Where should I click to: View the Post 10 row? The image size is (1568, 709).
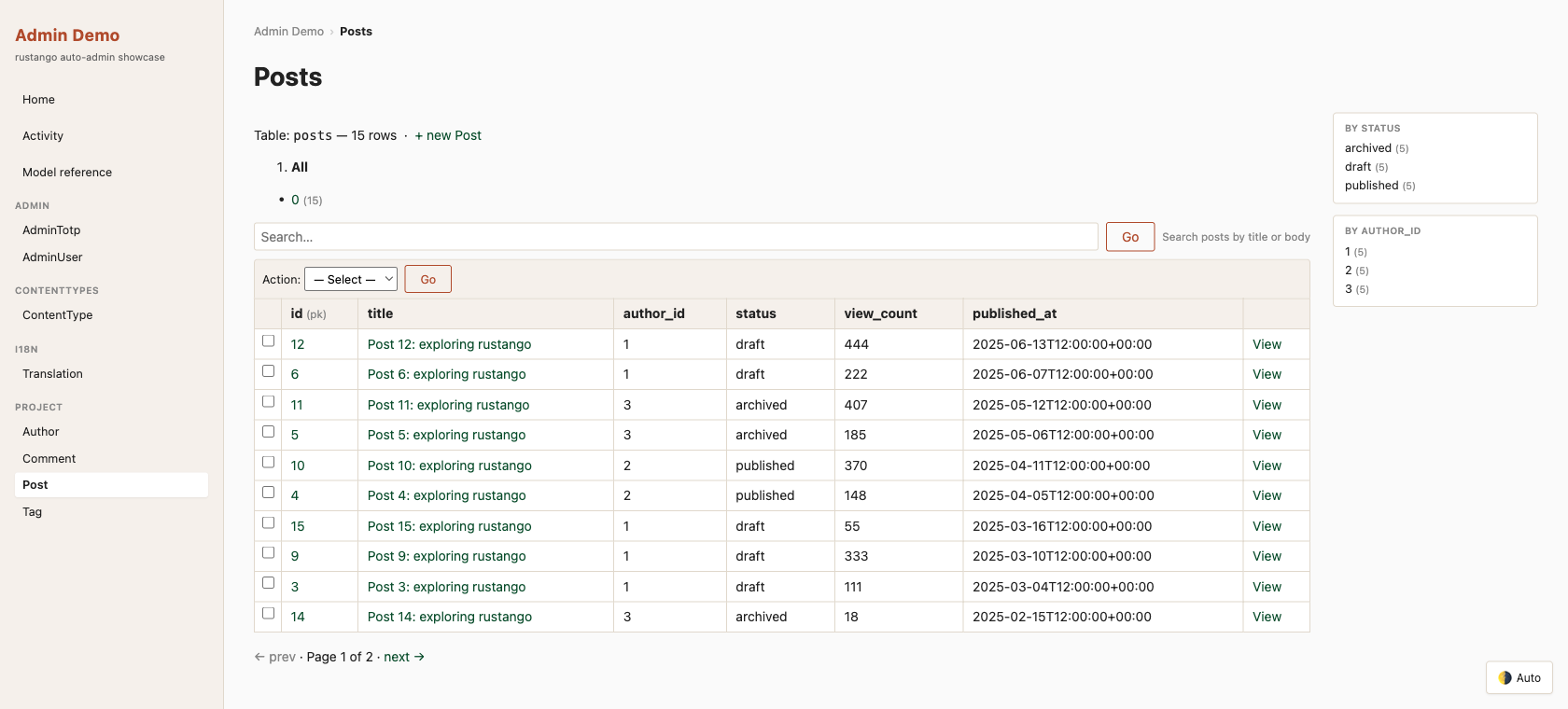[1267, 466]
